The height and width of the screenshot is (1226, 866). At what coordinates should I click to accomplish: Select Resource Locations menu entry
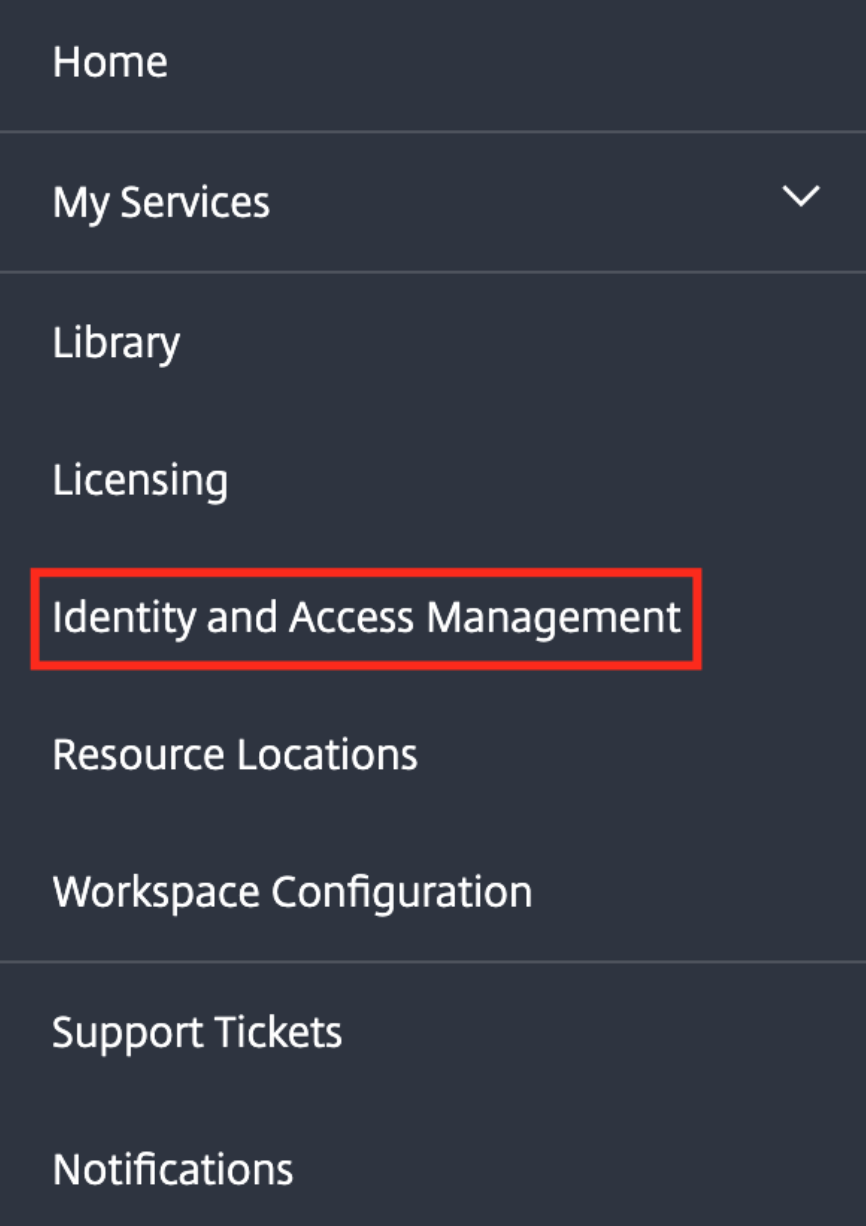(x=235, y=754)
